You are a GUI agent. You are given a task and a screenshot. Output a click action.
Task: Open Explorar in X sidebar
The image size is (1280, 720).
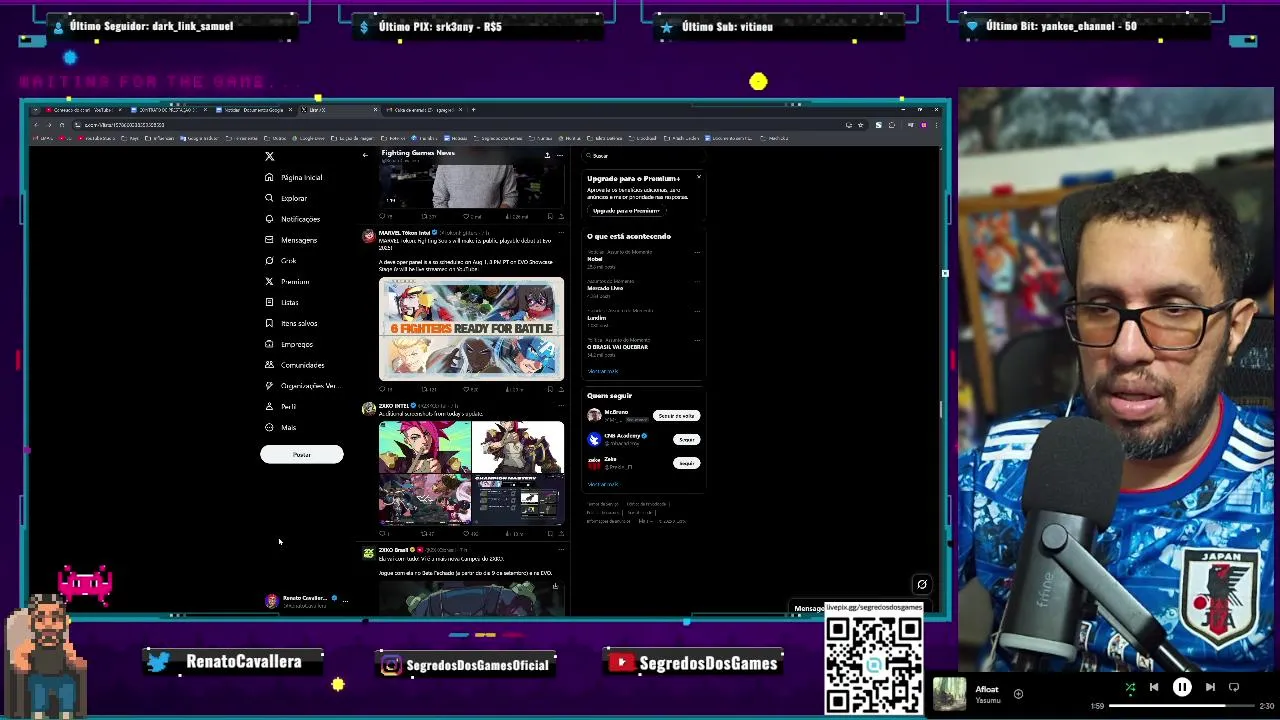click(286, 198)
